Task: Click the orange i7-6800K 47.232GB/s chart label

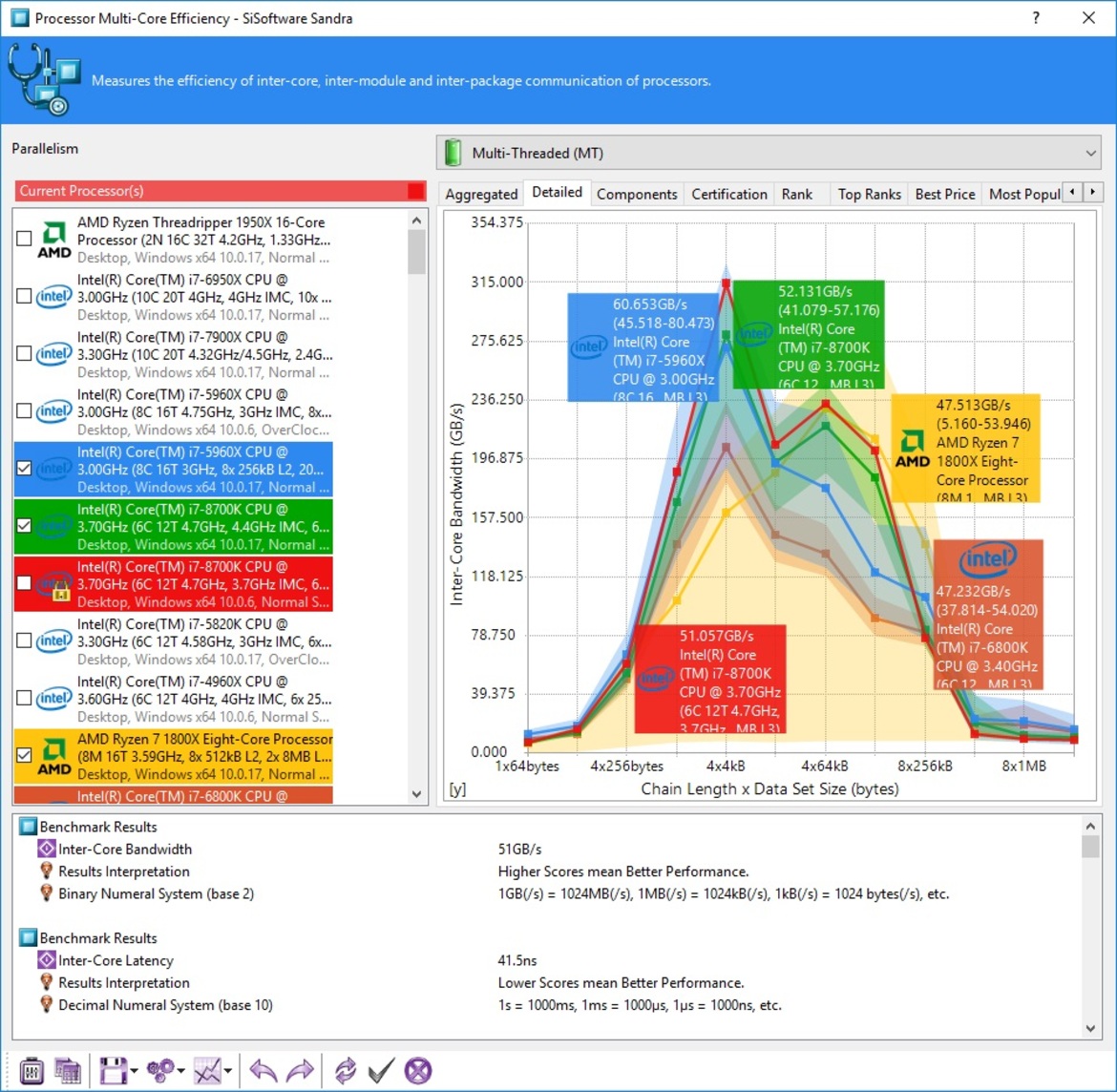Action: tap(989, 615)
